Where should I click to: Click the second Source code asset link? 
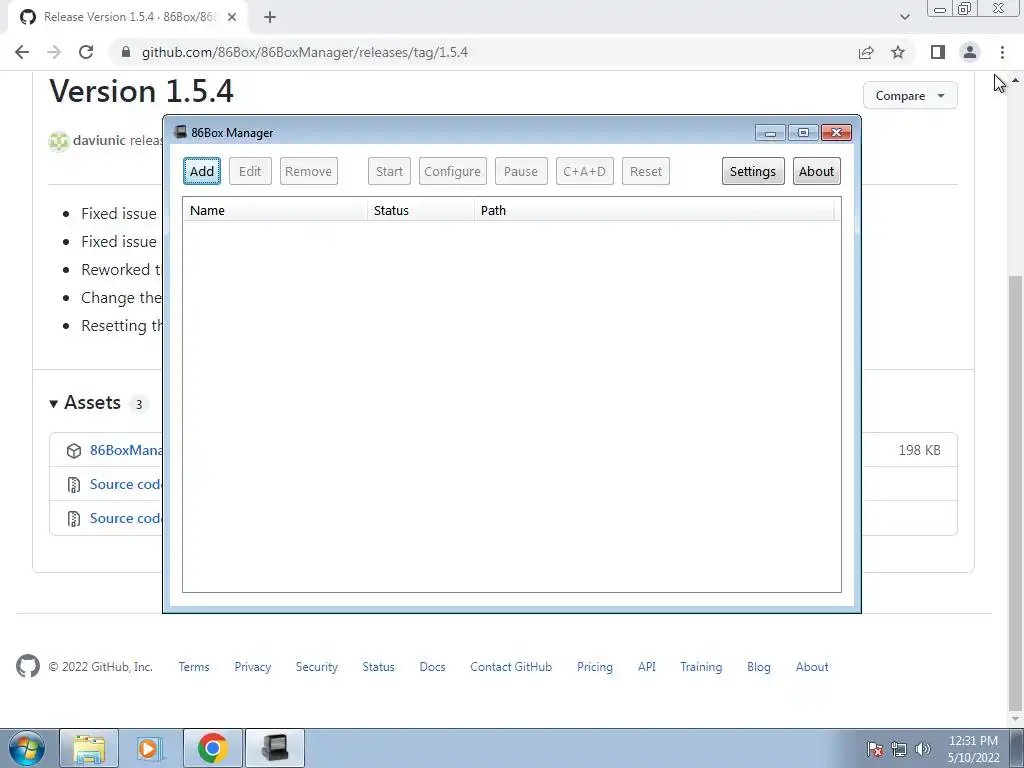point(125,518)
